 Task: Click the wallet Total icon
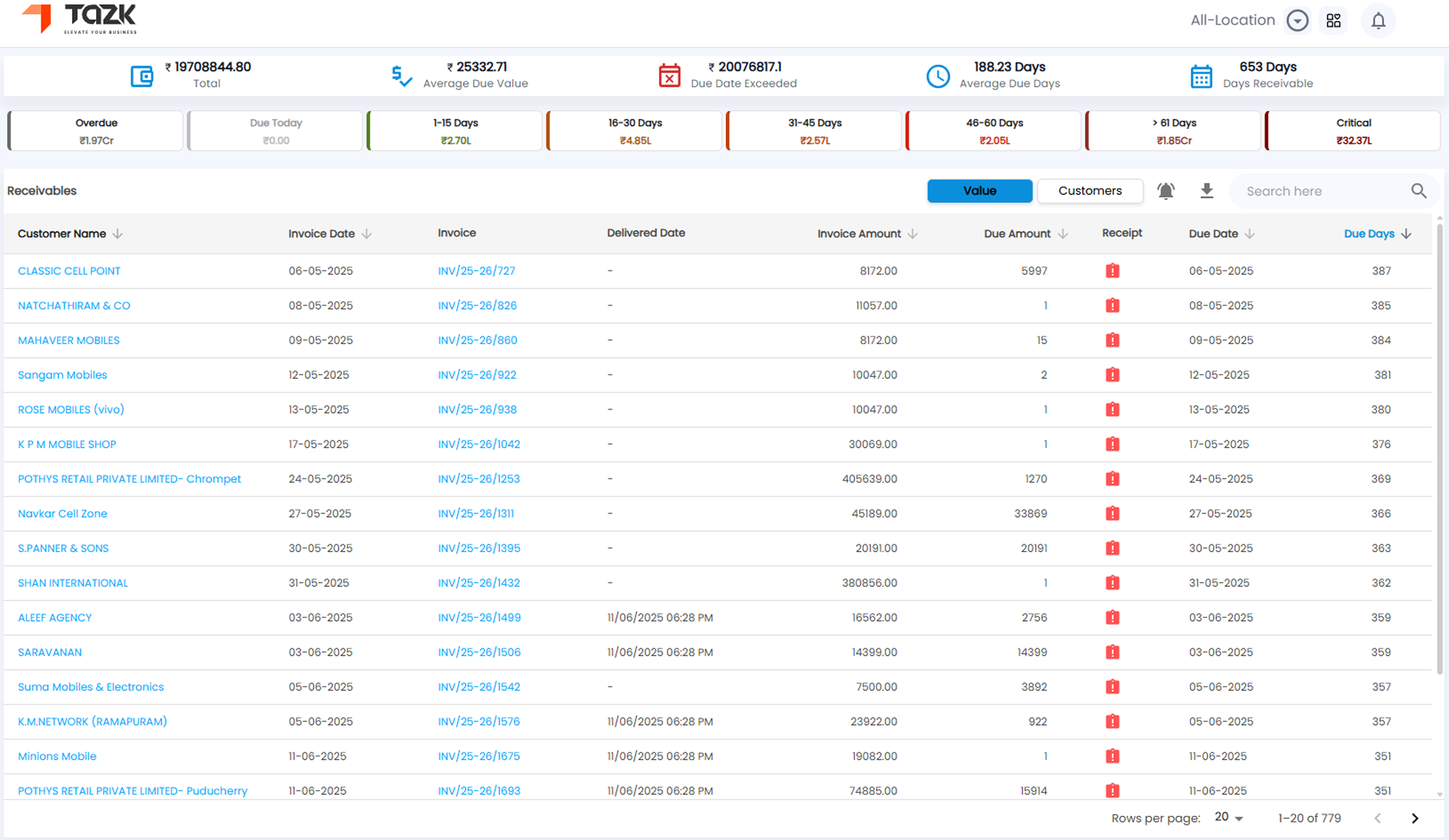142,76
